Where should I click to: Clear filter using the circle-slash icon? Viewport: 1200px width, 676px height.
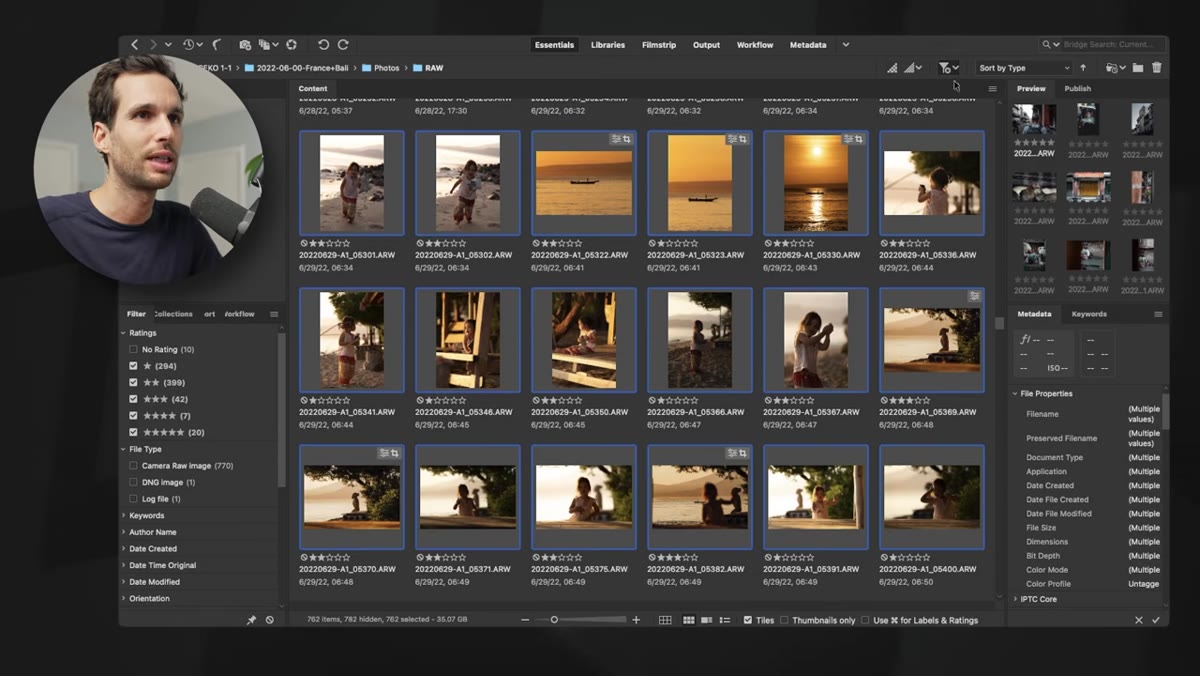tap(270, 620)
